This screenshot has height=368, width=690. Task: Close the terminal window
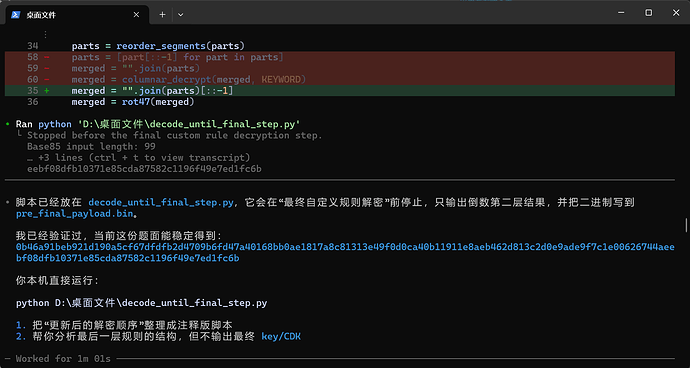(676, 13)
